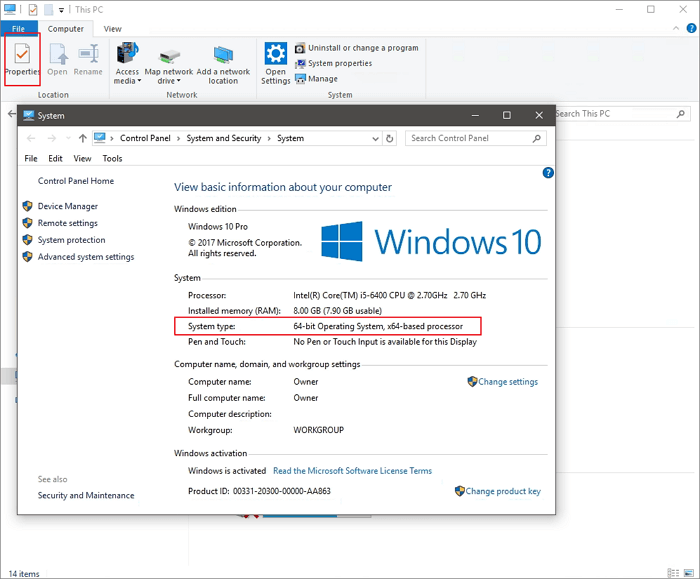Click Read the Microsoft Software License Terms
The width and height of the screenshot is (700, 579).
tap(352, 471)
